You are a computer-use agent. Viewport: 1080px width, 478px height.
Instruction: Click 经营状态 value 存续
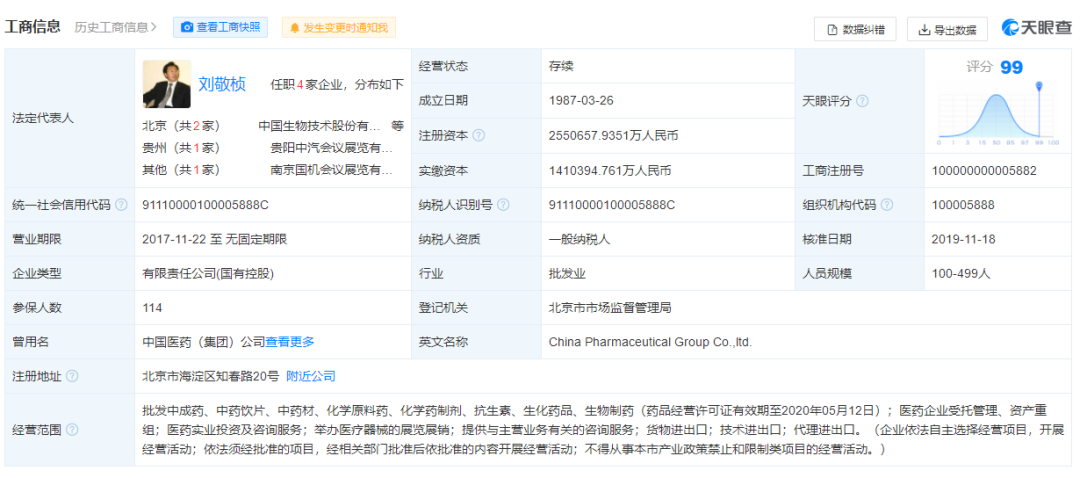point(561,66)
